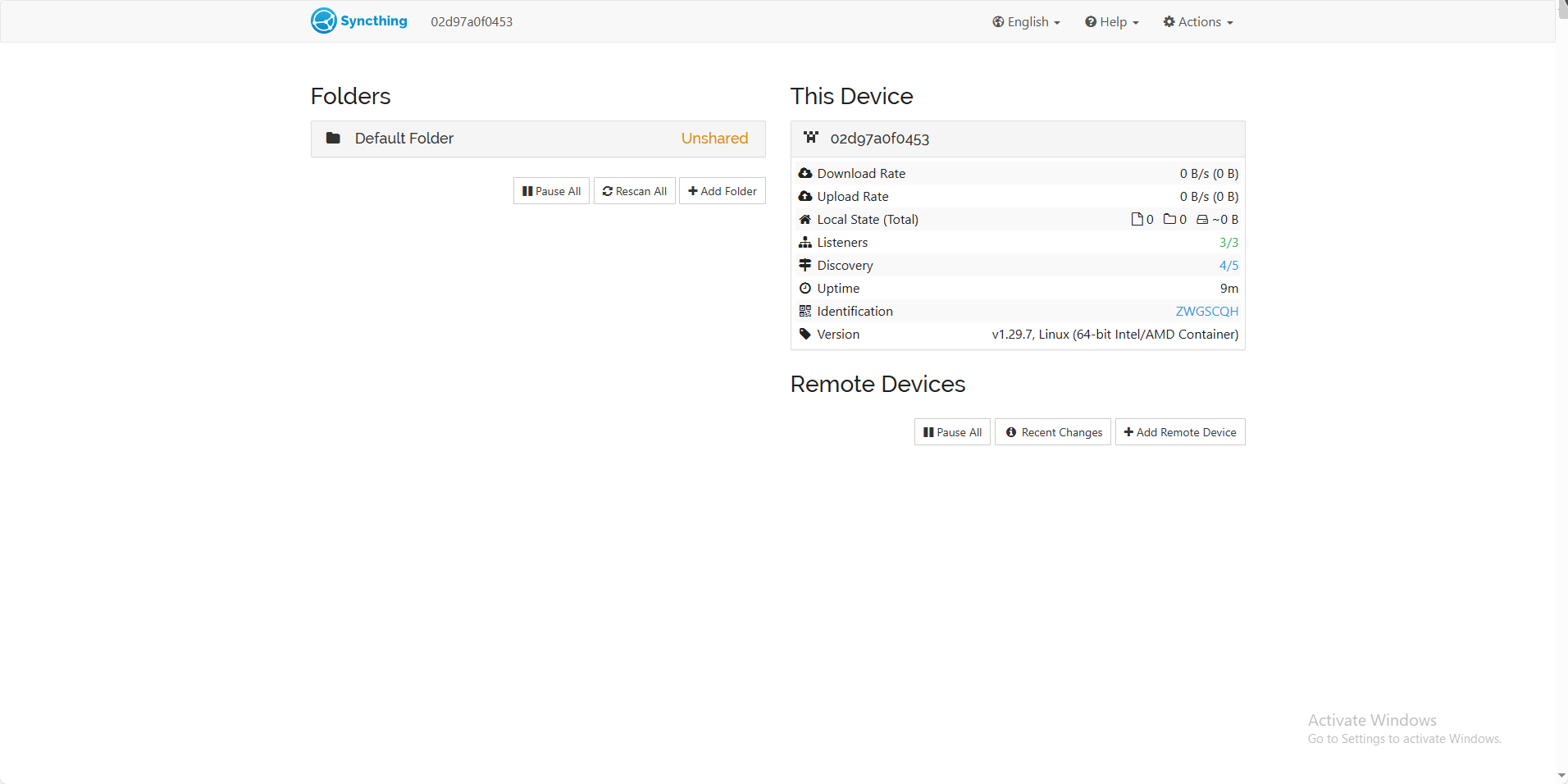The image size is (1568, 784).
Task: Click the Discovery signpost icon
Action: [805, 265]
